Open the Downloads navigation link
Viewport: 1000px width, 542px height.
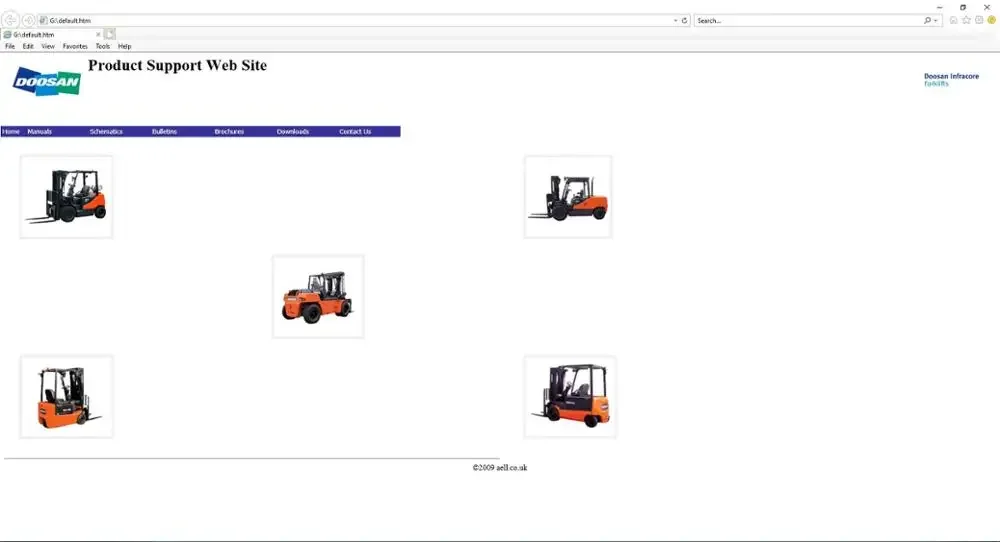coord(293,131)
